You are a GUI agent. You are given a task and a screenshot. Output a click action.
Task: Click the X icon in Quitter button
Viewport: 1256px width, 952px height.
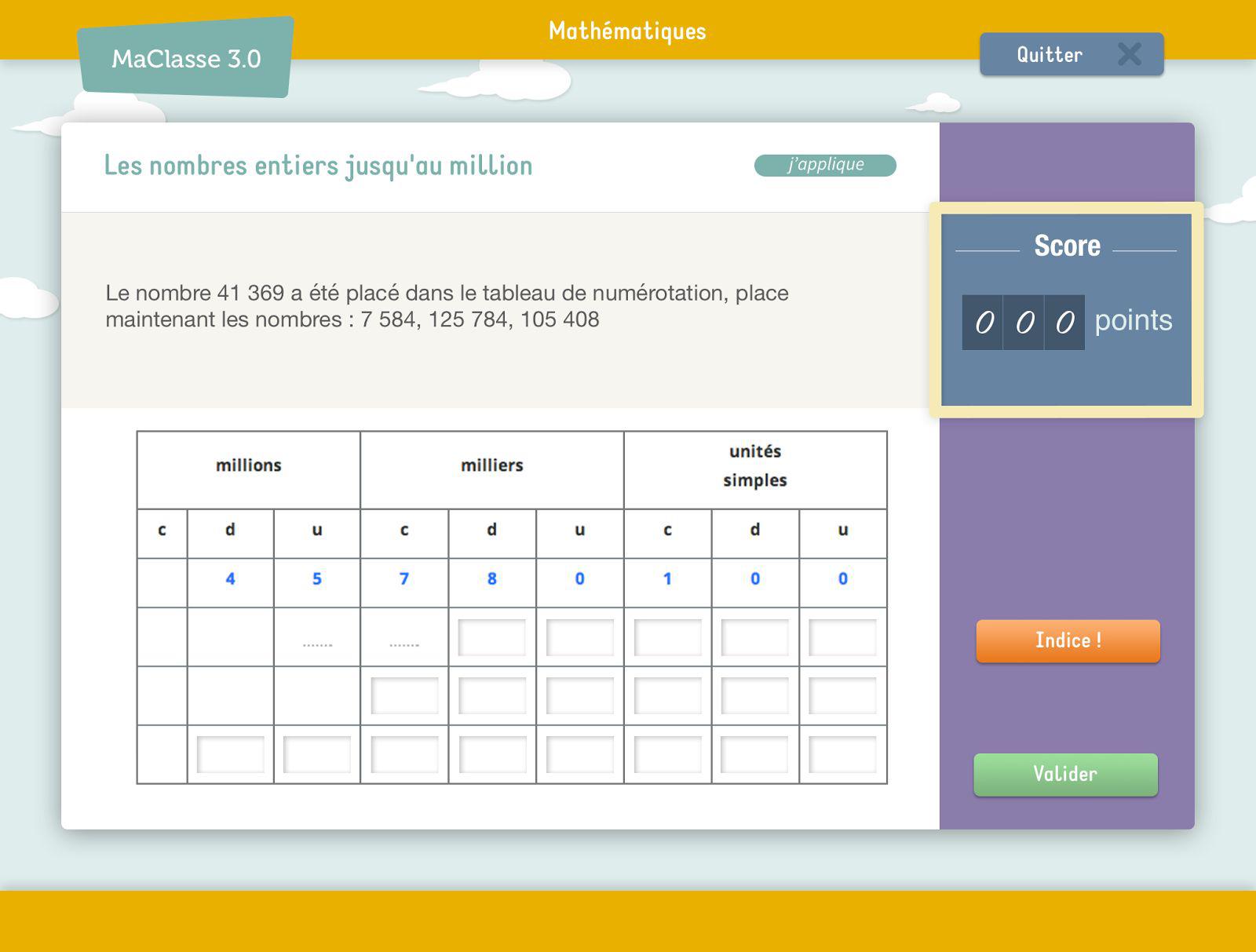(1129, 54)
